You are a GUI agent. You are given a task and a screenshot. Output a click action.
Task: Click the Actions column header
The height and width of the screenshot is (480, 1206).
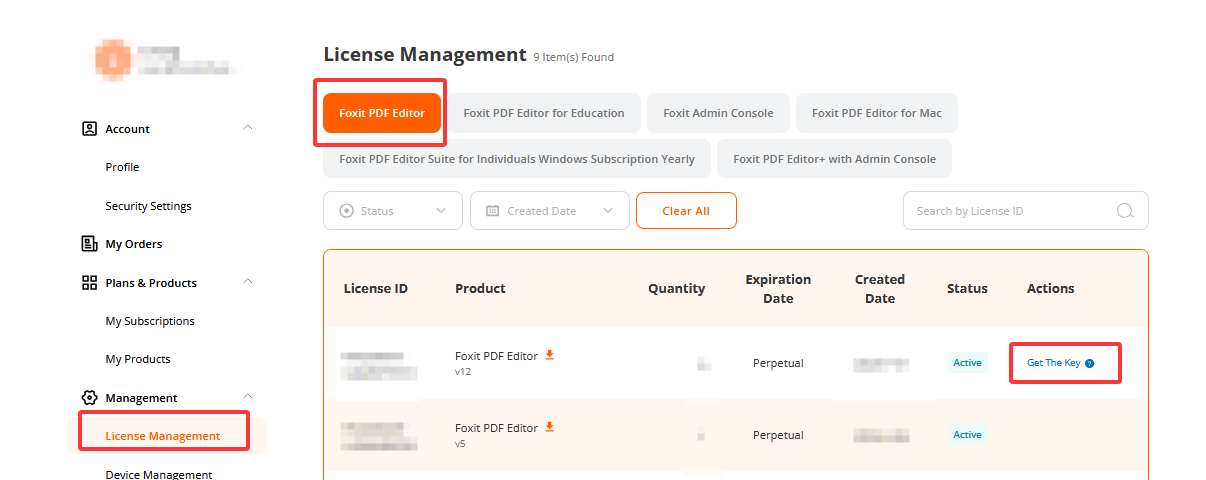(x=1051, y=288)
